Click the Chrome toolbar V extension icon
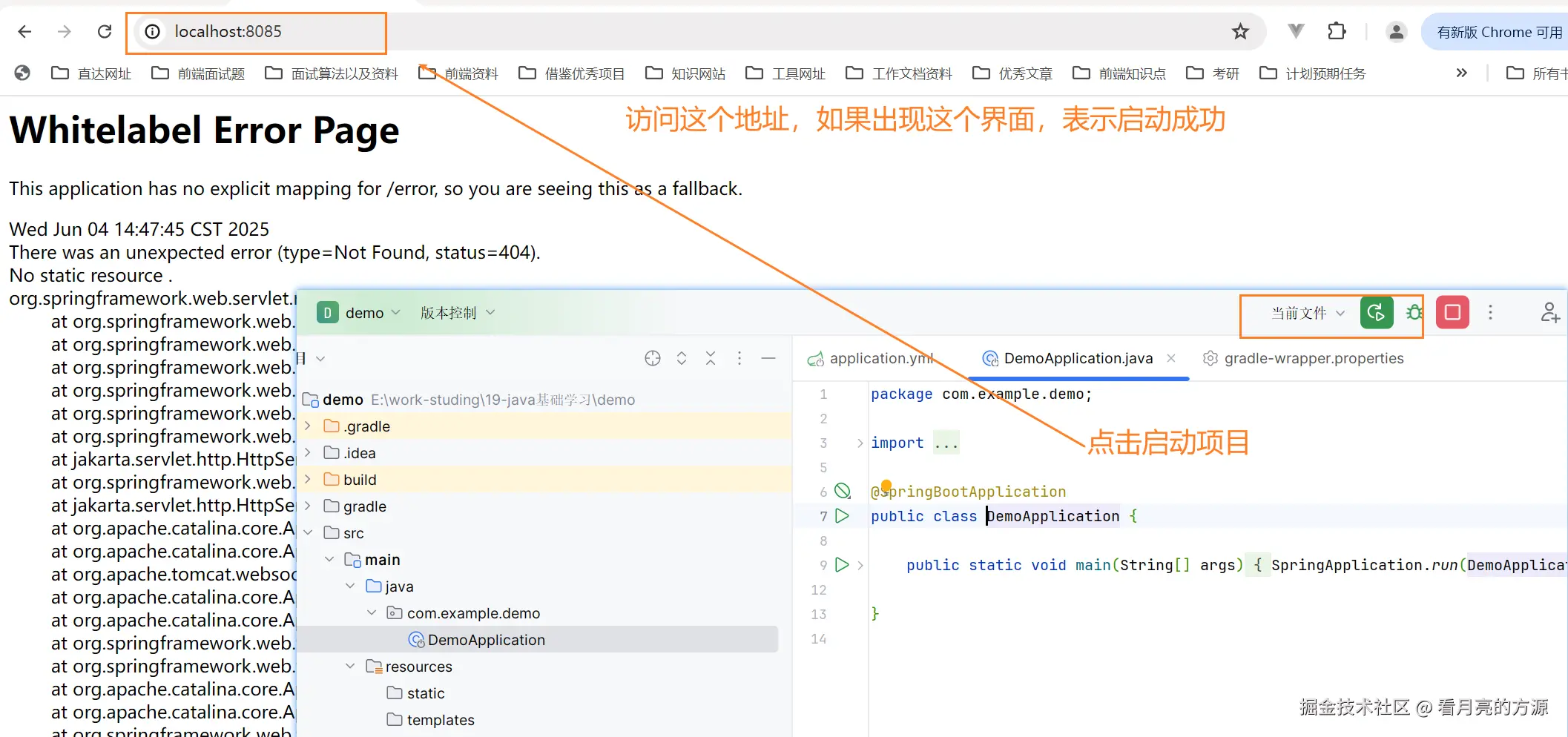Viewport: 1568px width, 737px height. pos(1296,31)
